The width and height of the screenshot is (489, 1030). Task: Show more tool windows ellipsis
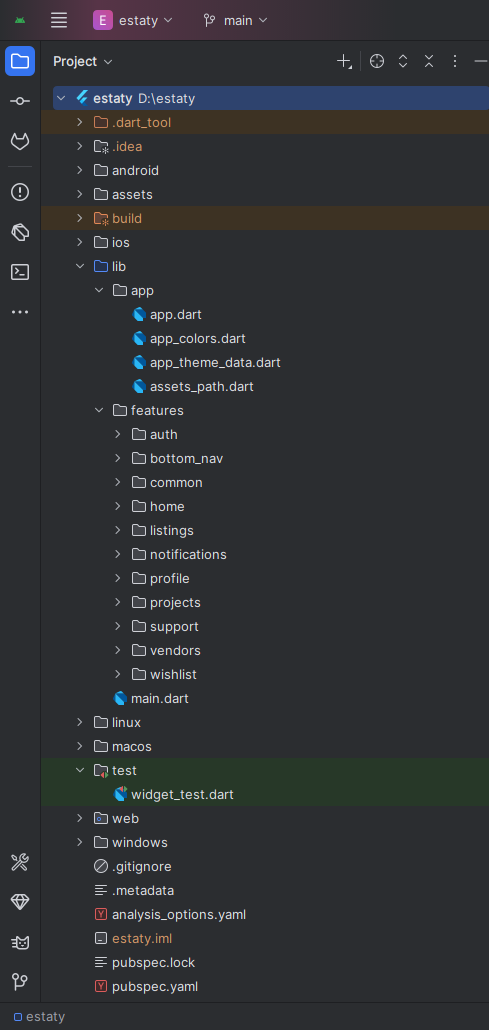point(20,312)
